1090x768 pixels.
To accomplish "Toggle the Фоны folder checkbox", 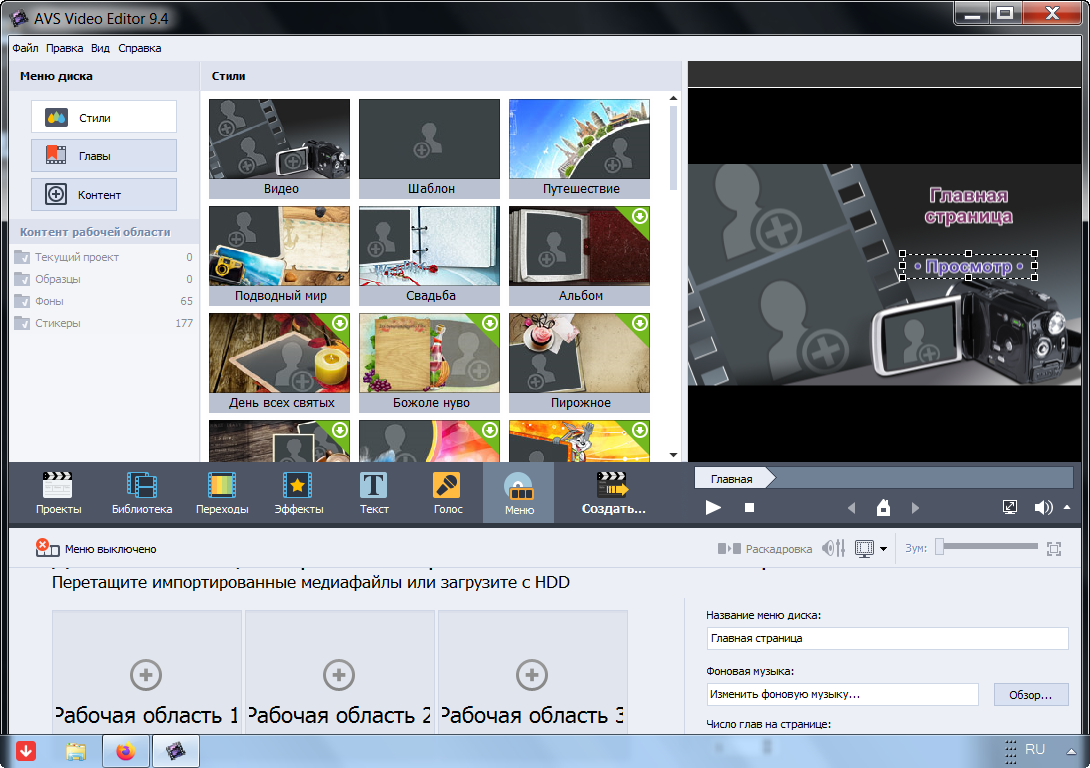I will pyautogui.click(x=22, y=302).
